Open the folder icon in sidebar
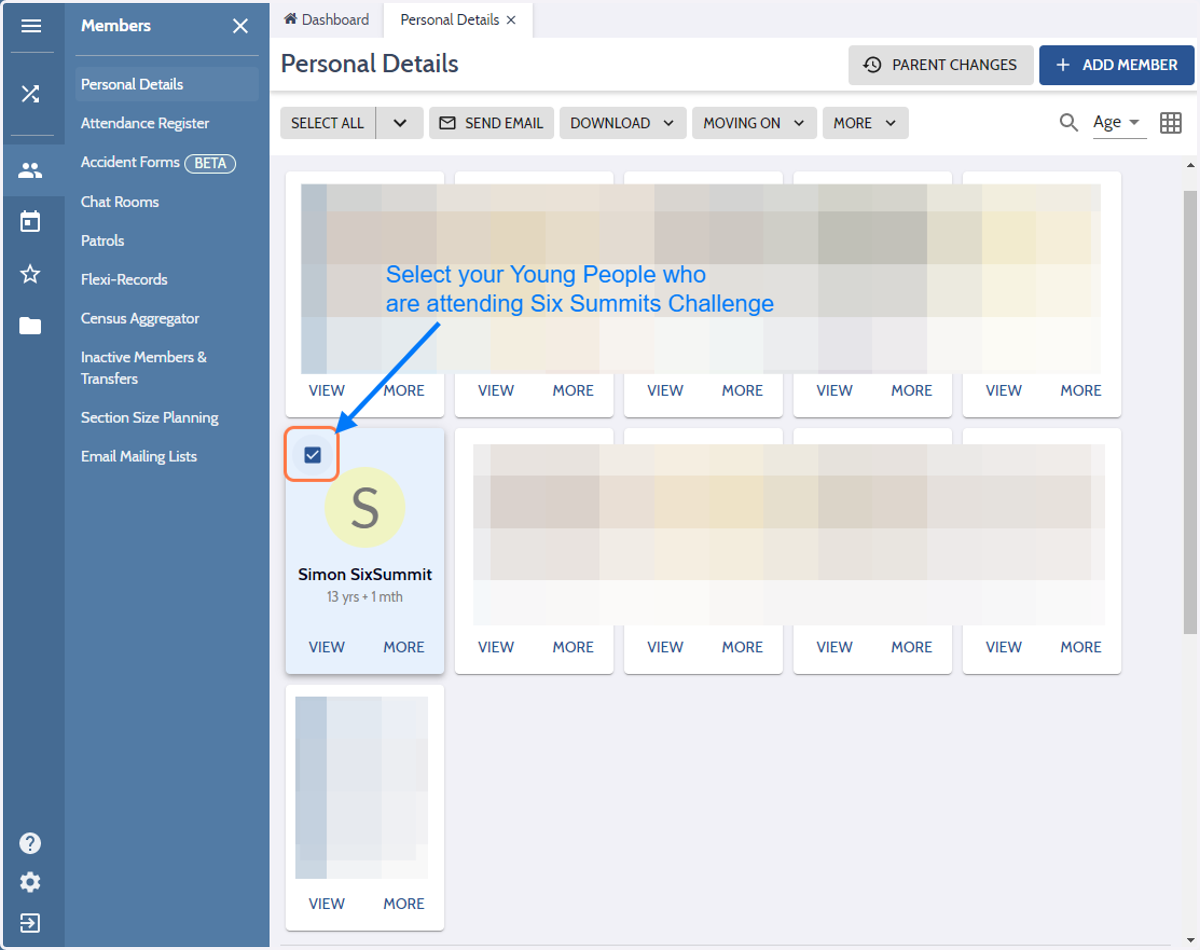Screen dimensions: 1200x950 31,326
